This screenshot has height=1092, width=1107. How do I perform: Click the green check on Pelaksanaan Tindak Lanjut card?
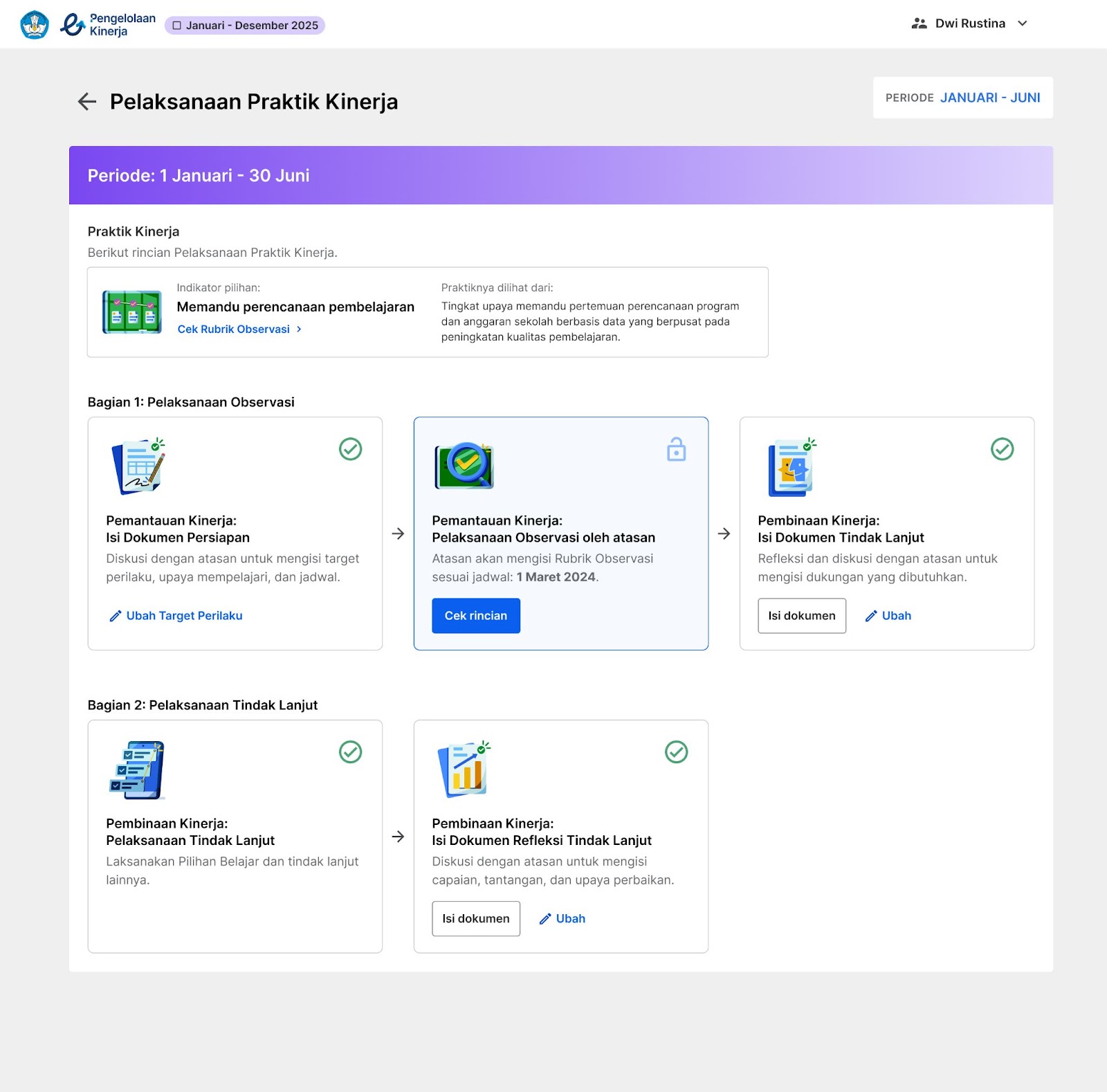(351, 752)
